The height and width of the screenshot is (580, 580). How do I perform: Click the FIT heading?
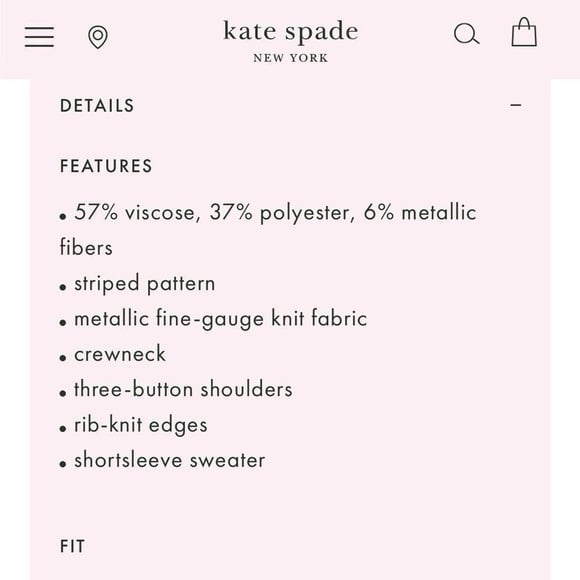(x=72, y=546)
